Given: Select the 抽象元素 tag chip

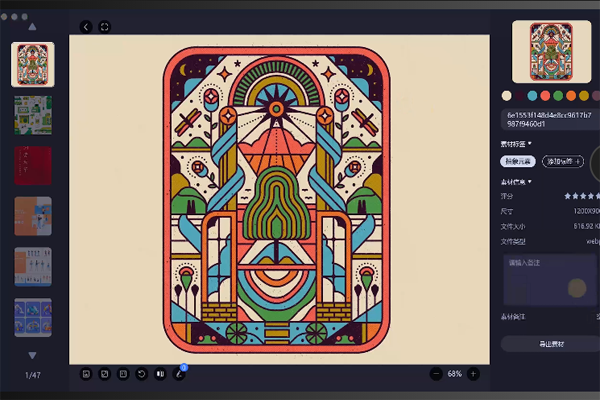Looking at the screenshot, I should (x=518, y=161).
